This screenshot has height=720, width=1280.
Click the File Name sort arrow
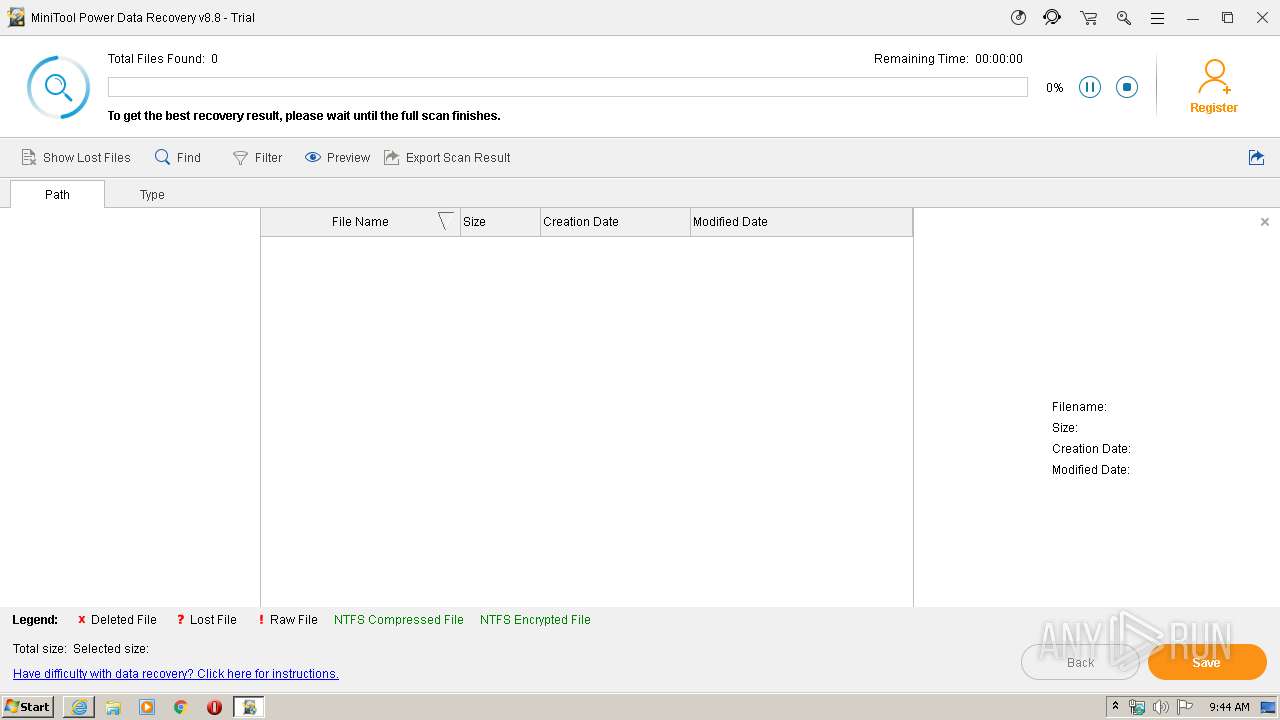click(446, 221)
